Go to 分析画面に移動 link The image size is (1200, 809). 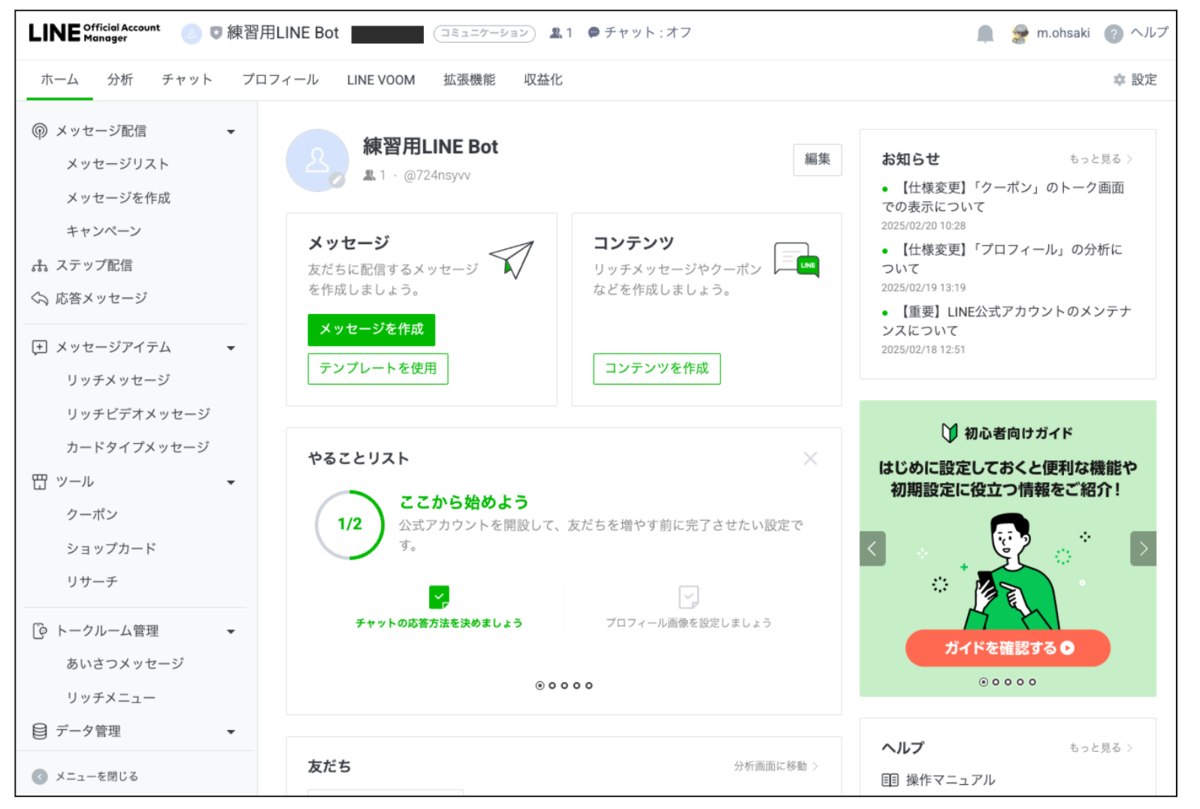pyautogui.click(x=776, y=766)
